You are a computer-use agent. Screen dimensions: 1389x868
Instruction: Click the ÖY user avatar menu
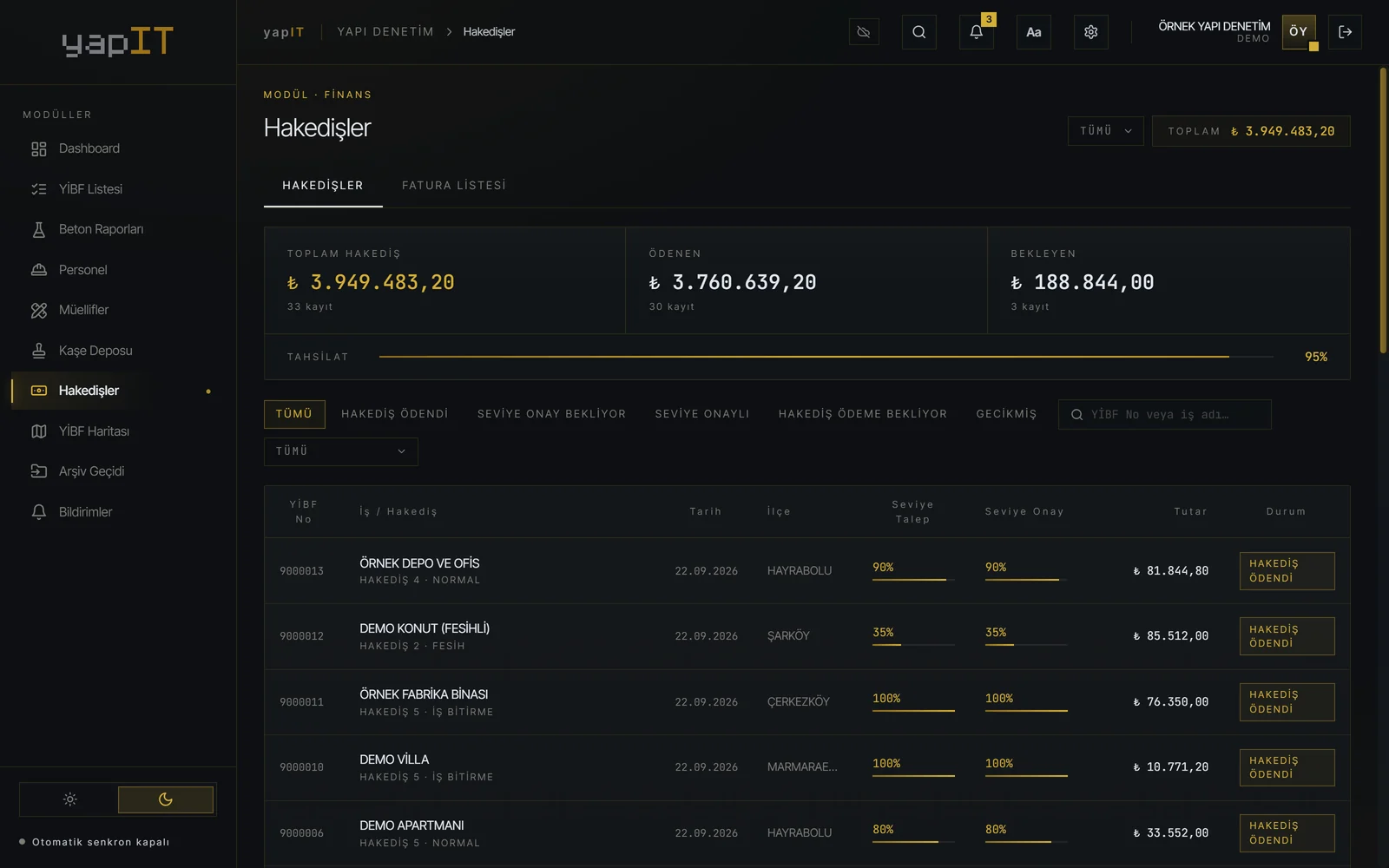pyautogui.click(x=1299, y=32)
